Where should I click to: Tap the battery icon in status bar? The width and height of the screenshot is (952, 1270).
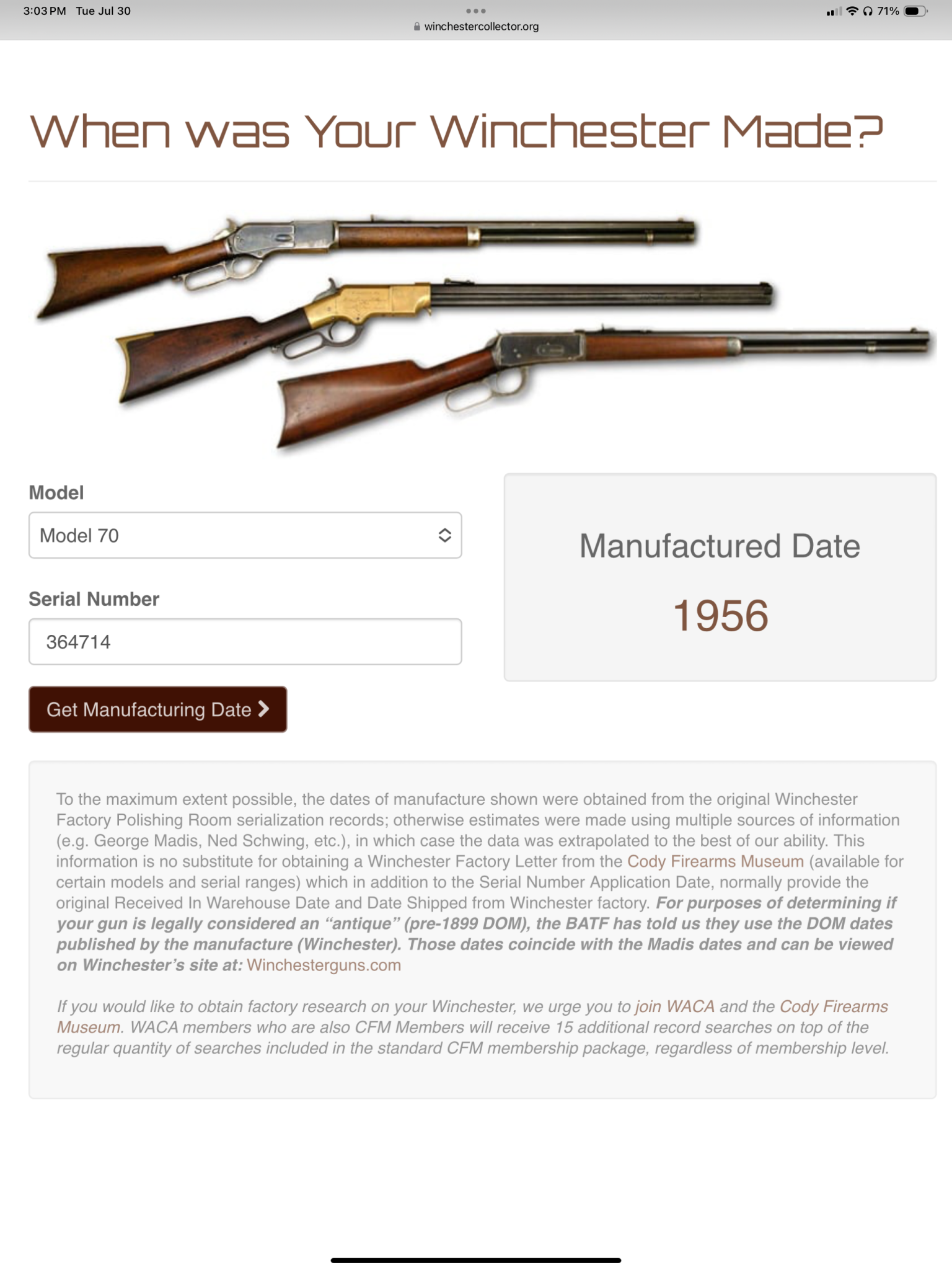916,11
